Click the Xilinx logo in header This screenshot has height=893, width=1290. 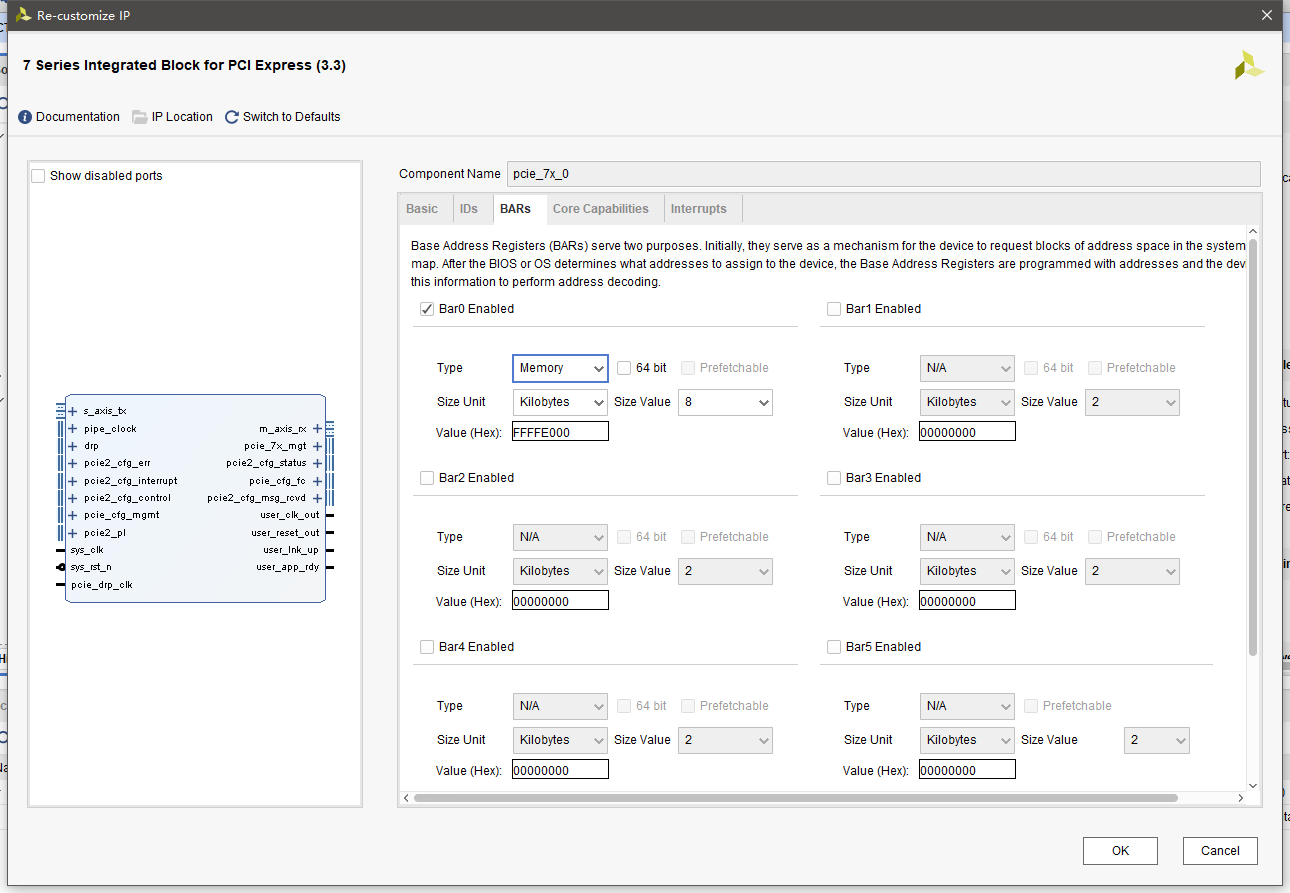(x=1248, y=66)
